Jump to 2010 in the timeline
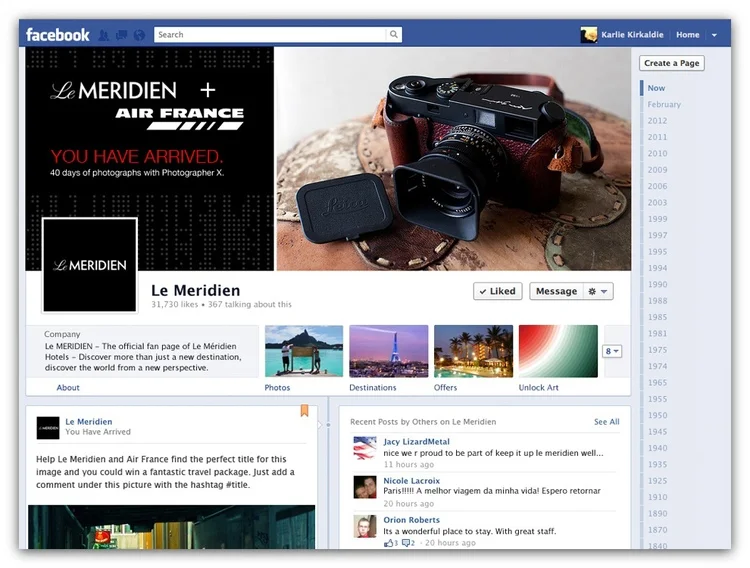Image resolution: width=750 pixels, height=568 pixels. (657, 153)
